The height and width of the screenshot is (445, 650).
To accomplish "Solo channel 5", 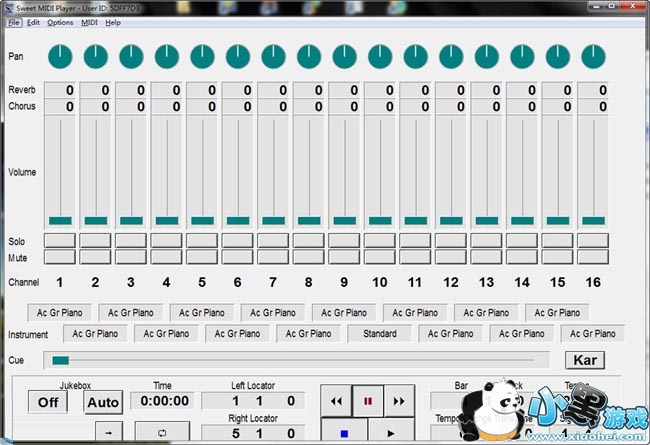I will coord(202,241).
